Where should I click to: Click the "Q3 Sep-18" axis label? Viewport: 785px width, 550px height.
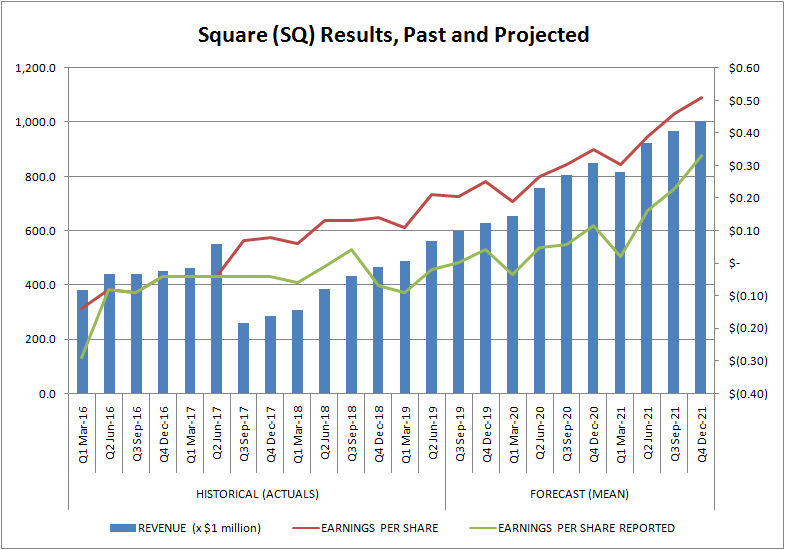pos(351,434)
